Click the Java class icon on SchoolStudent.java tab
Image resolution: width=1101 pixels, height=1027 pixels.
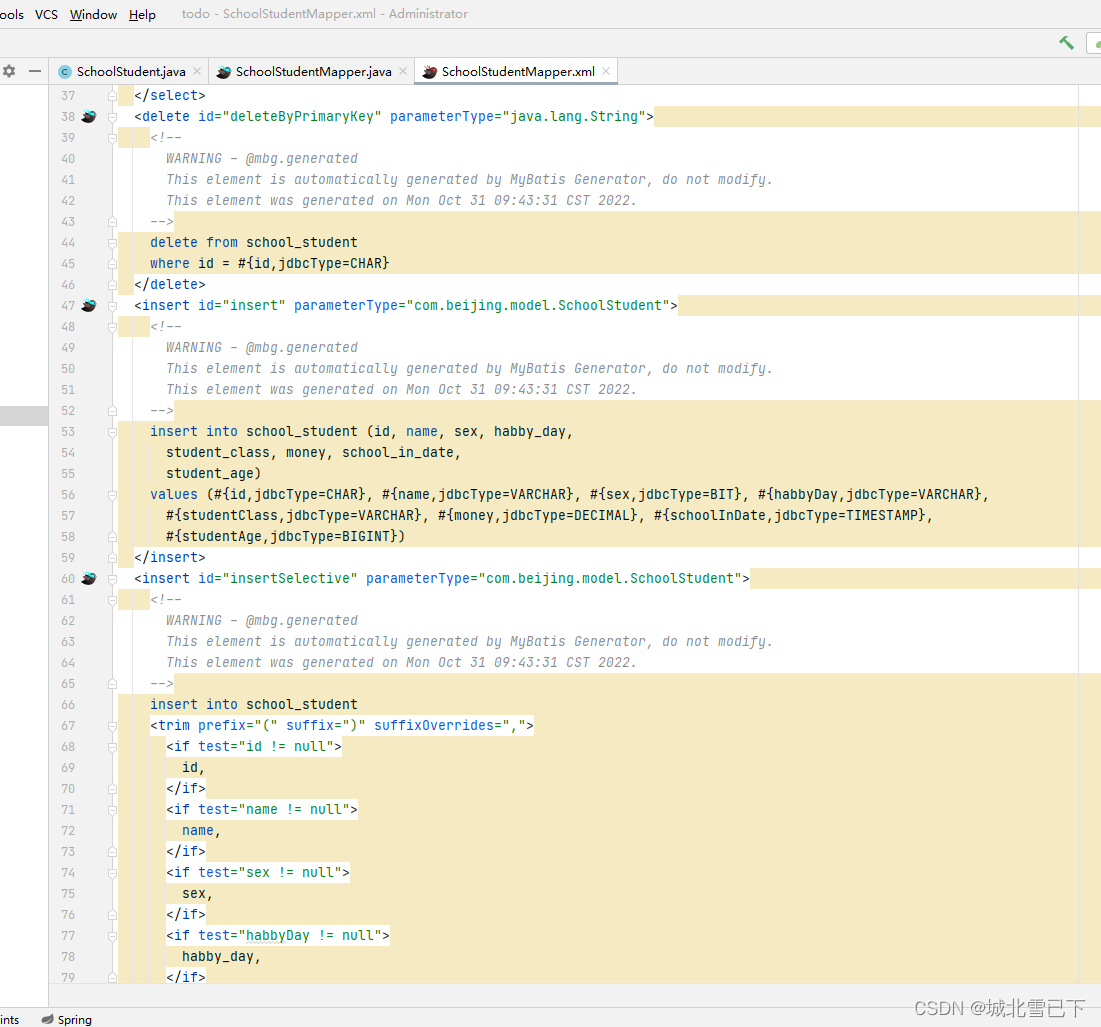click(65, 71)
